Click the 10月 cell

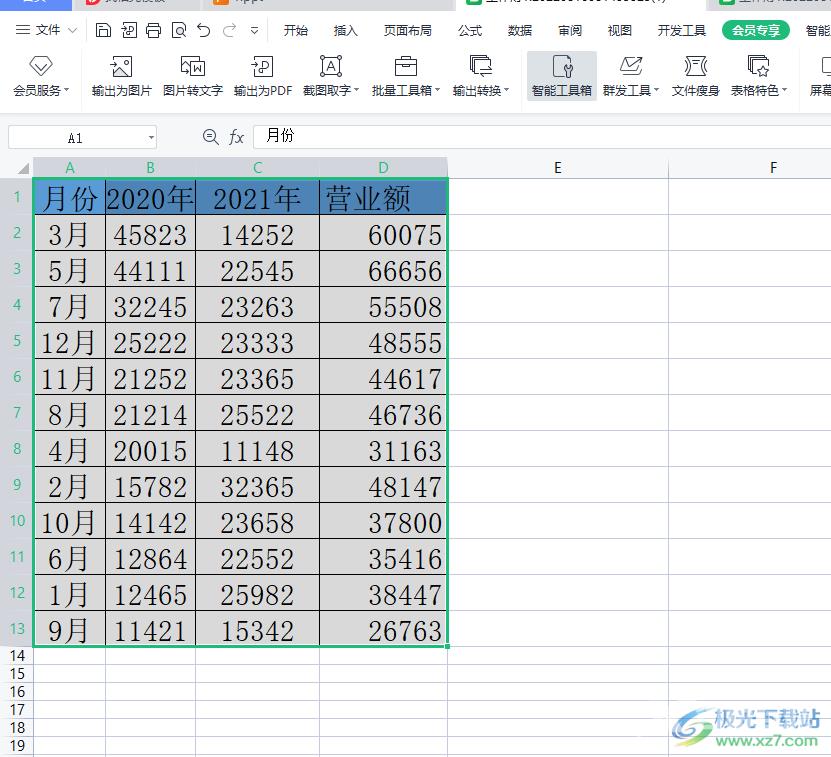tap(69, 521)
